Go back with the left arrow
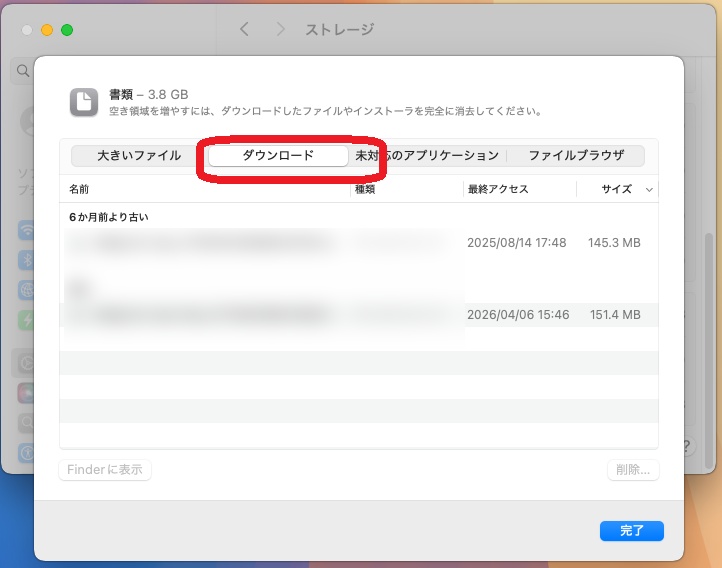This screenshot has height=568, width=722. tap(245, 29)
